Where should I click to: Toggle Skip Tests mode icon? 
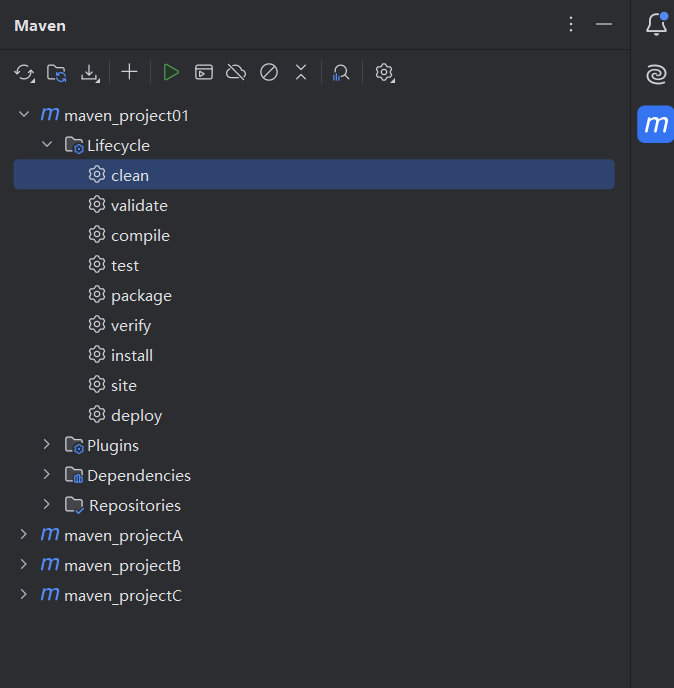click(269, 72)
